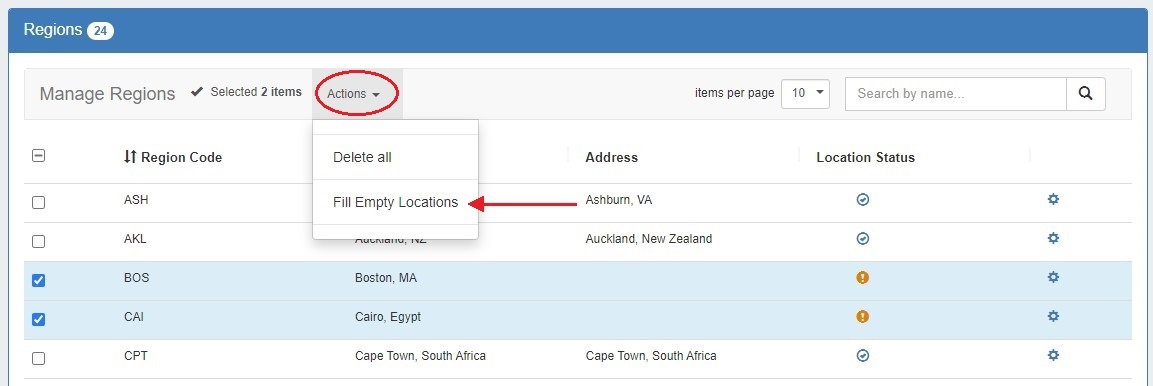The width and height of the screenshot is (1153, 386).
Task: Toggle the select-all header checkbox
Action: (39, 155)
